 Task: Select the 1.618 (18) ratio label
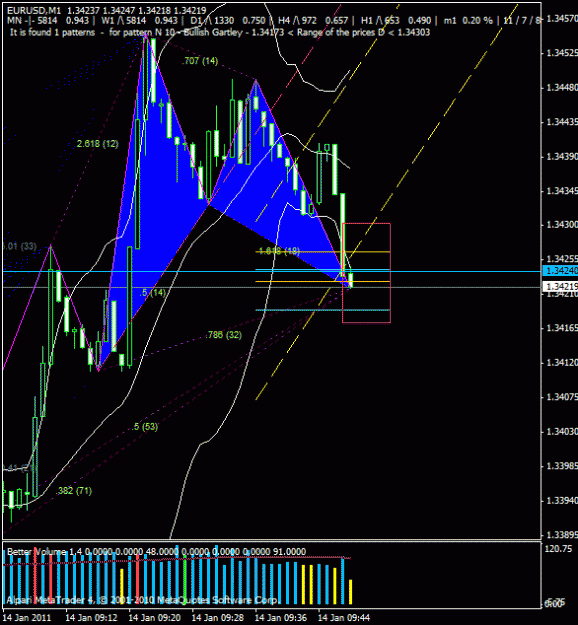pyautogui.click(x=279, y=251)
